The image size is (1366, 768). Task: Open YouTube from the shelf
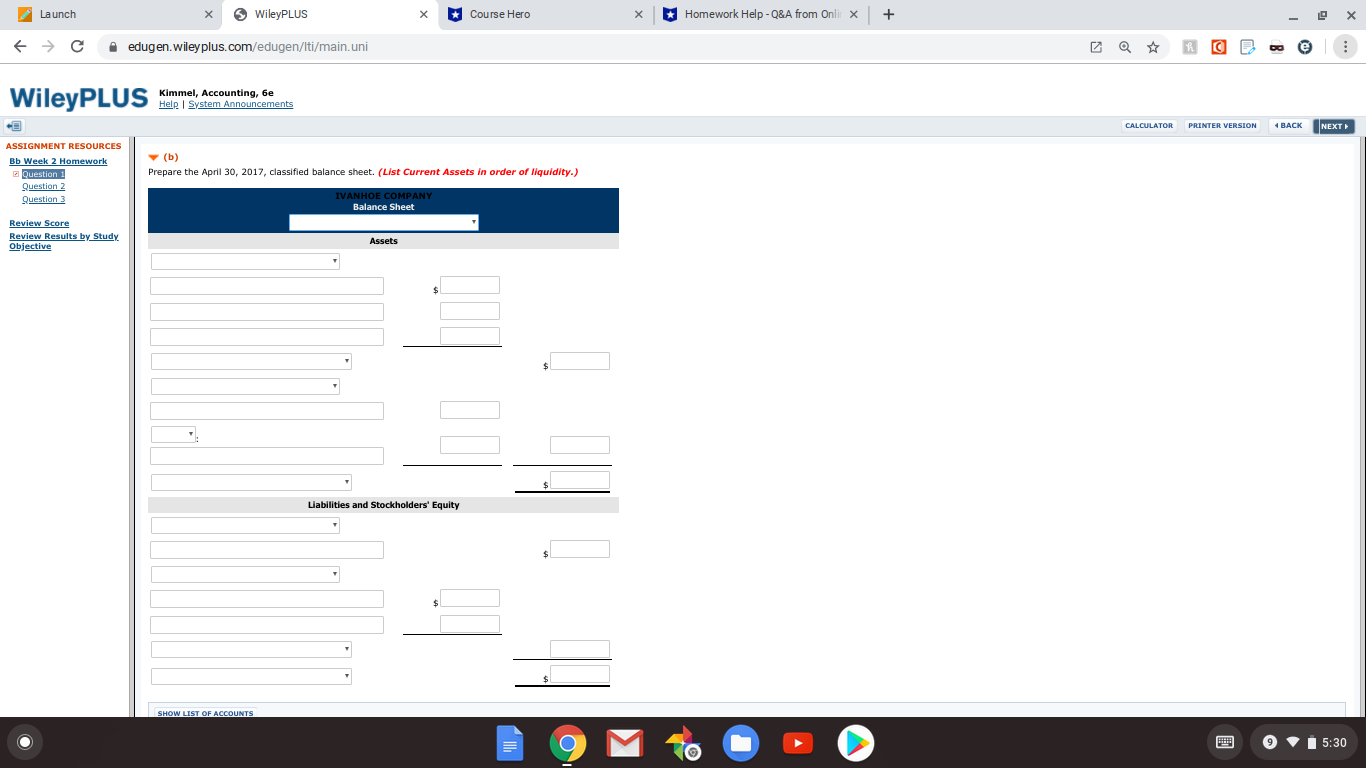point(797,742)
